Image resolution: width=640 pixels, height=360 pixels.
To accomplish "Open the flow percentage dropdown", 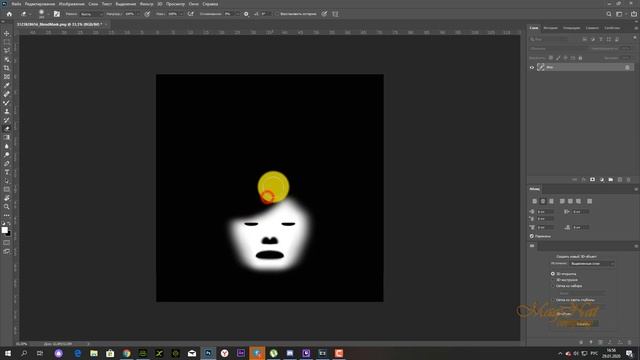I will [x=181, y=14].
